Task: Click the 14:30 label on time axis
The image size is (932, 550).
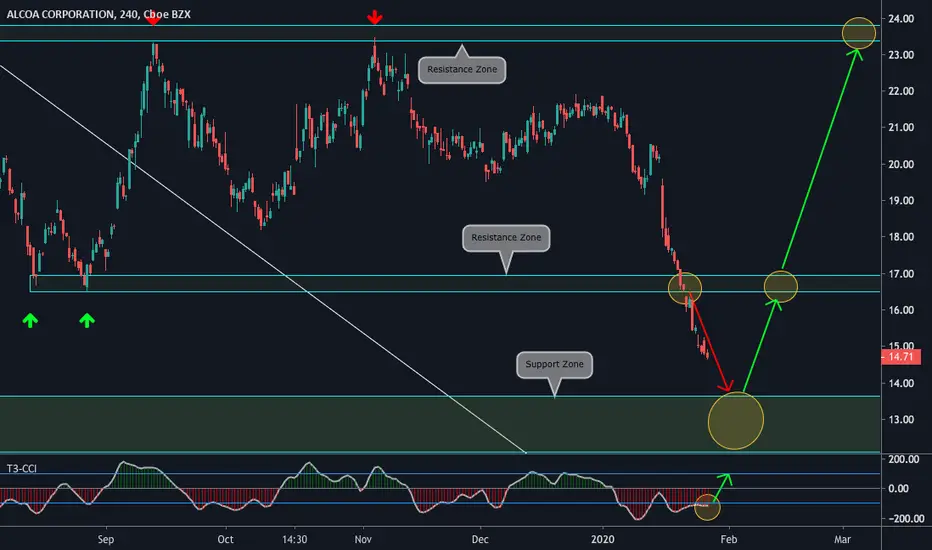Action: coord(294,539)
